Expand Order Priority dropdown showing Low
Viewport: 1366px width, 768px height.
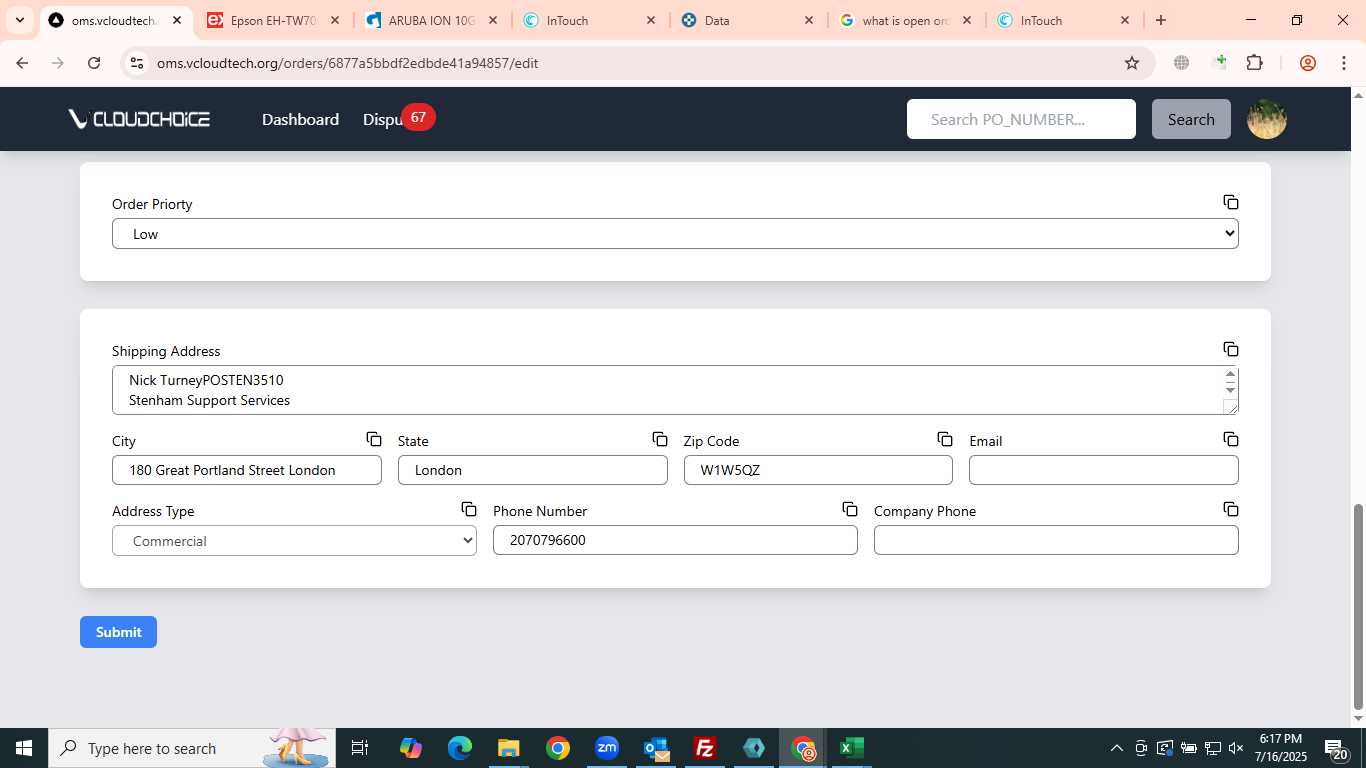click(x=675, y=234)
